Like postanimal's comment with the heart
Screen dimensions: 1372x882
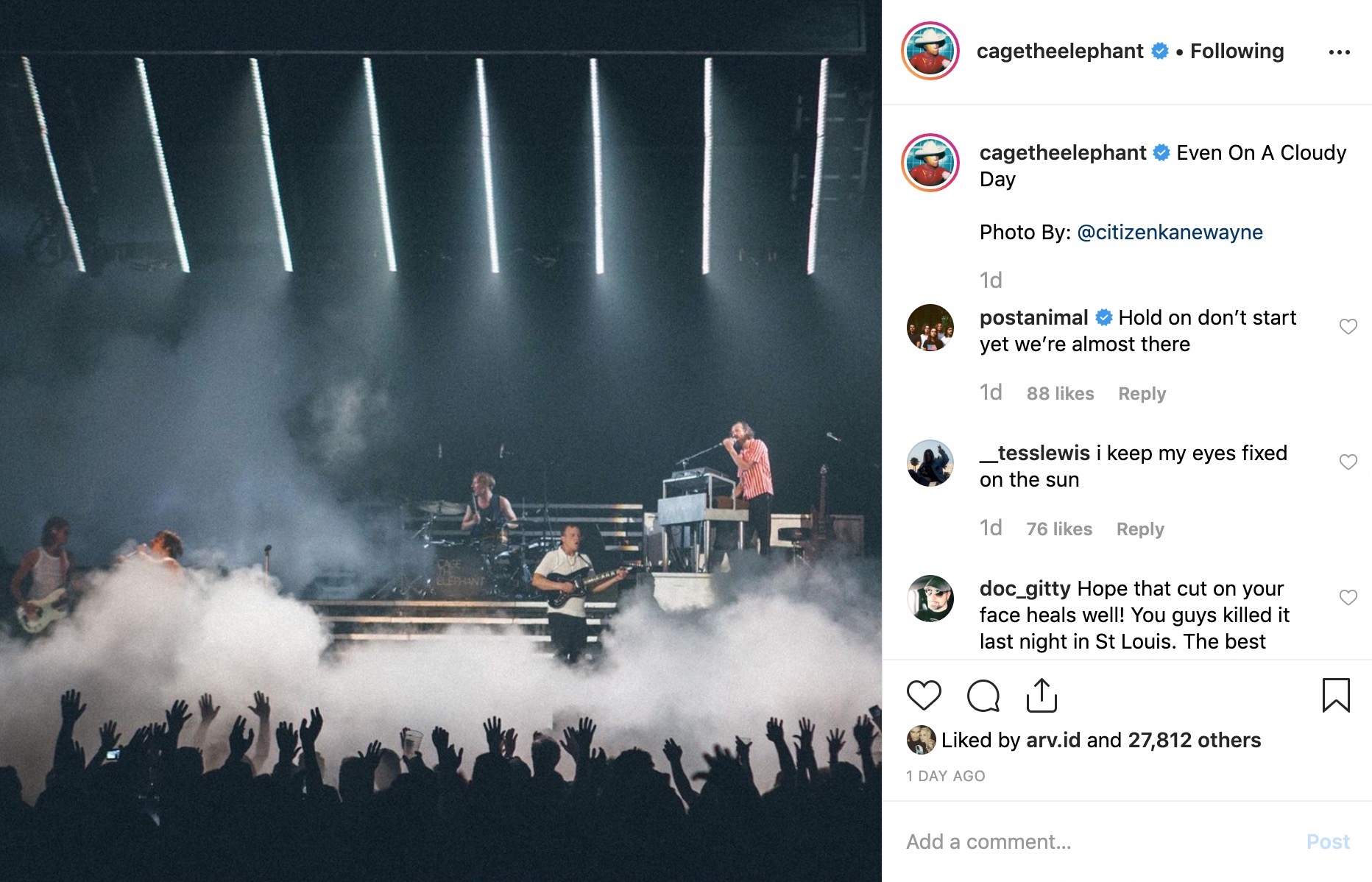(x=1348, y=326)
